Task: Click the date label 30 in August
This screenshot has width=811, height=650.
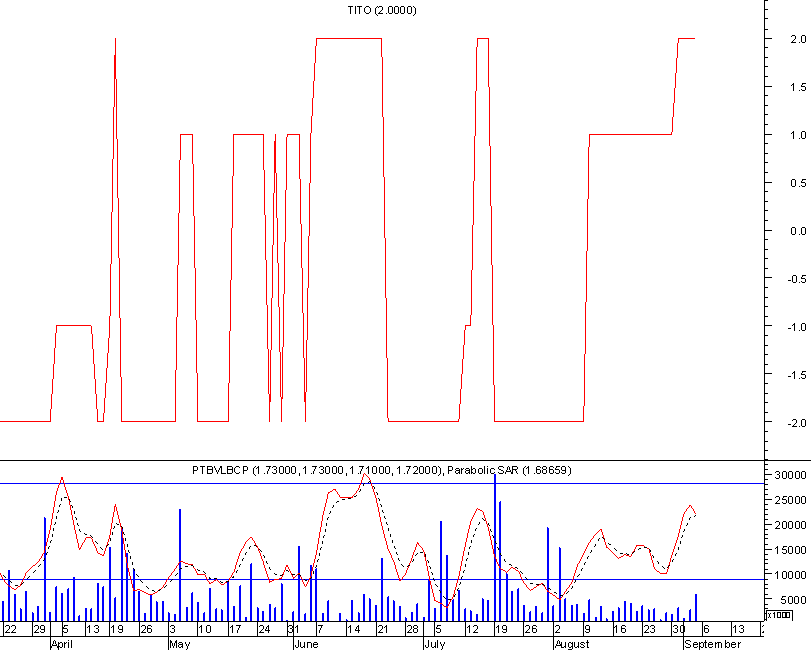Action: coord(679,629)
